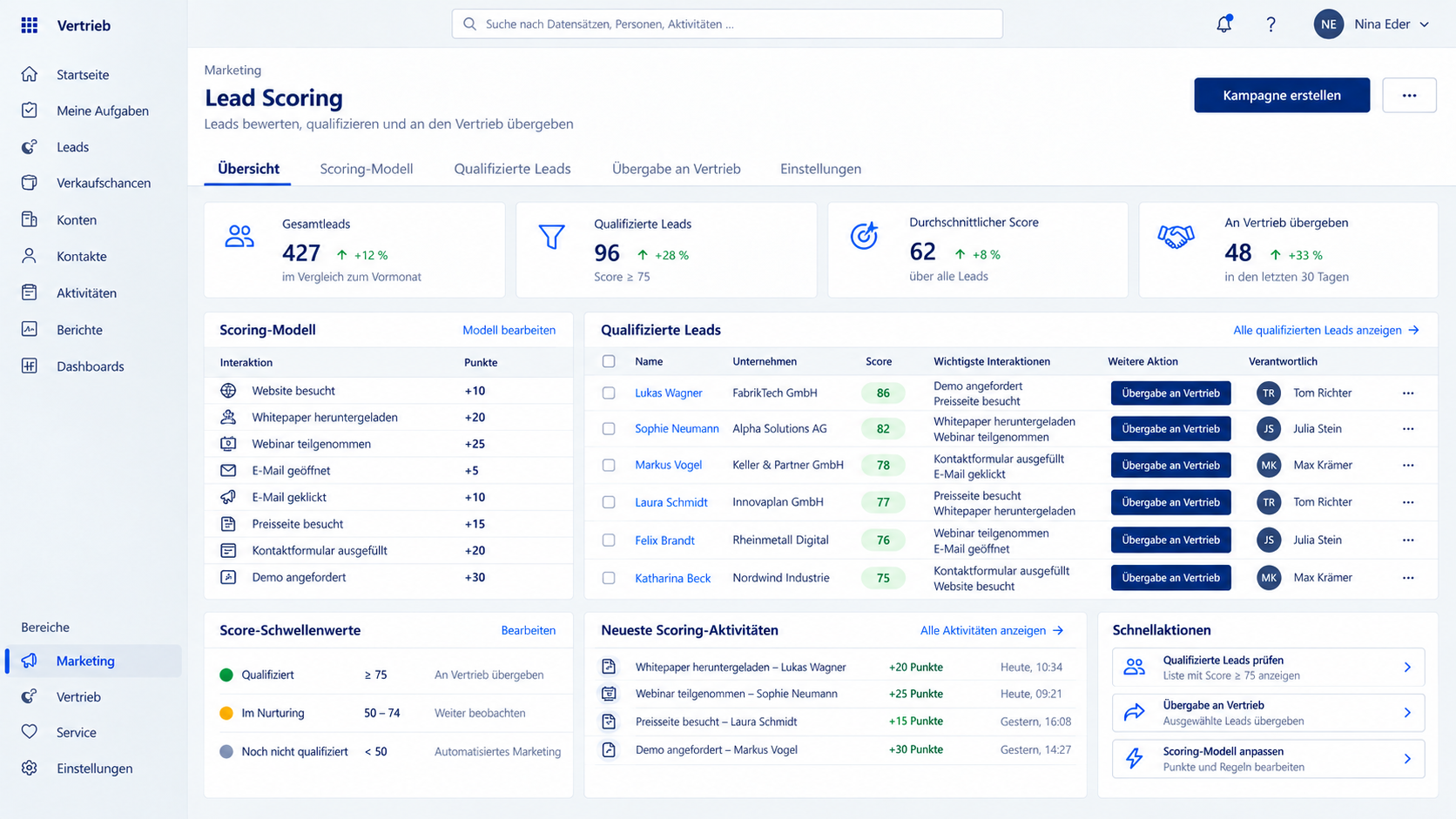
Task: Hand Laura Schmidt over with Übergabe an Vertrieb
Action: tap(1170, 502)
